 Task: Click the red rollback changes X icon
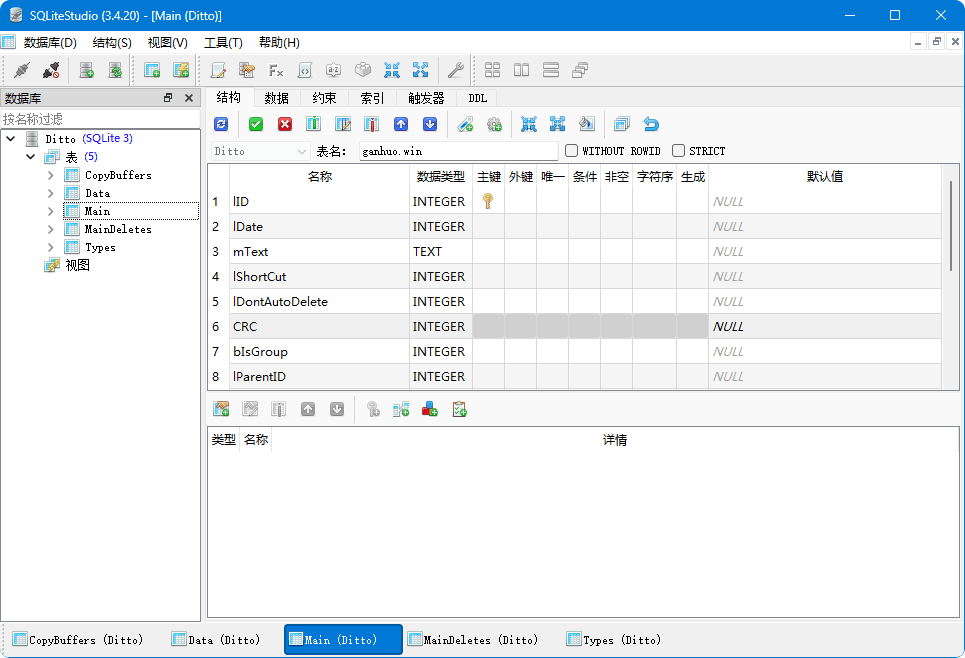285,124
